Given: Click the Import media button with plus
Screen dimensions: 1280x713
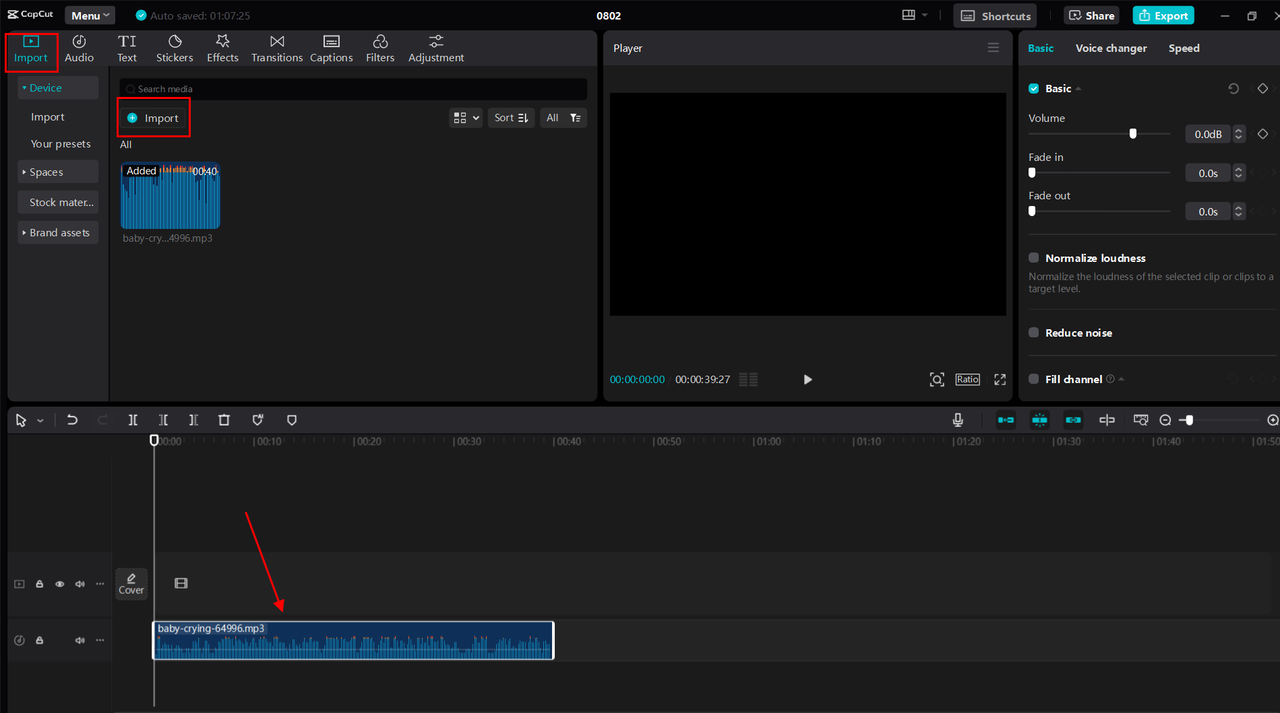Looking at the screenshot, I should pyautogui.click(x=153, y=118).
